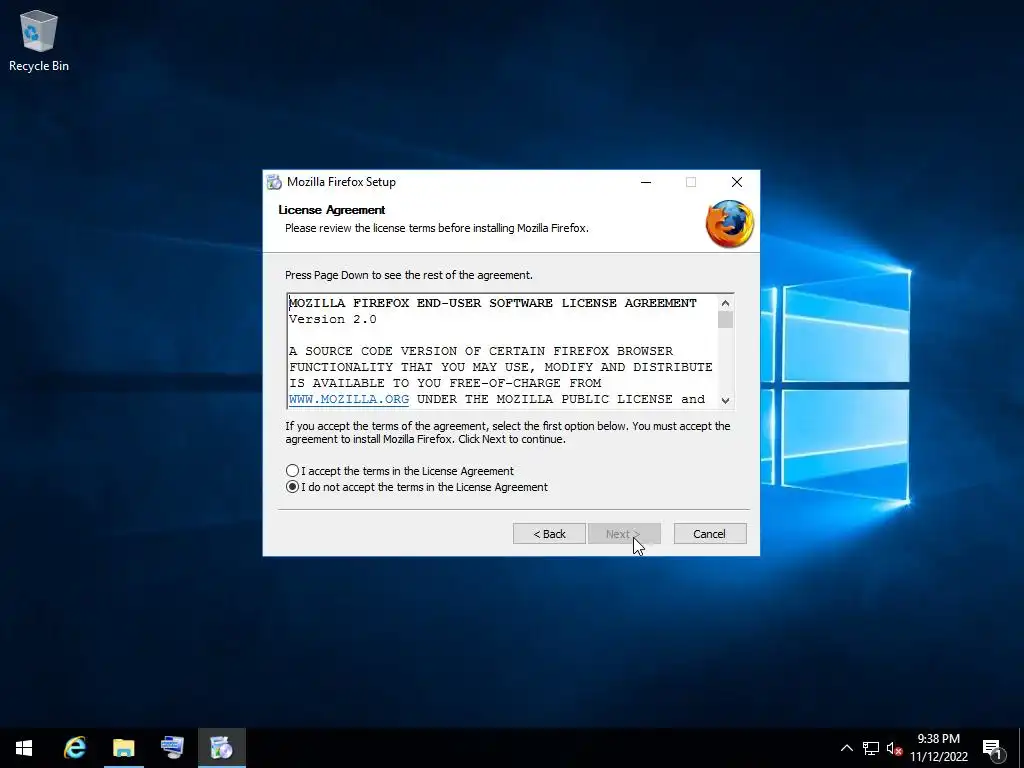Image resolution: width=1024 pixels, height=768 pixels.
Task: Open the WWW.MOZILLA.ORG link
Action: click(x=349, y=399)
